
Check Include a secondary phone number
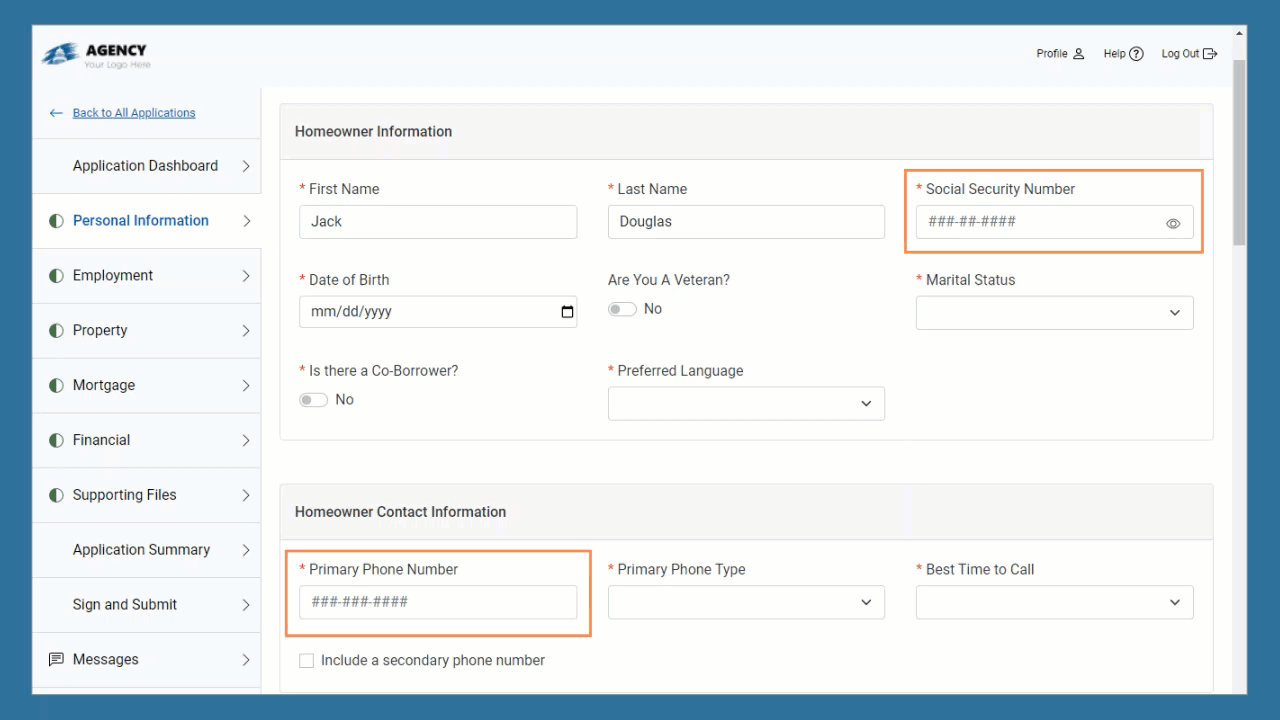click(307, 661)
